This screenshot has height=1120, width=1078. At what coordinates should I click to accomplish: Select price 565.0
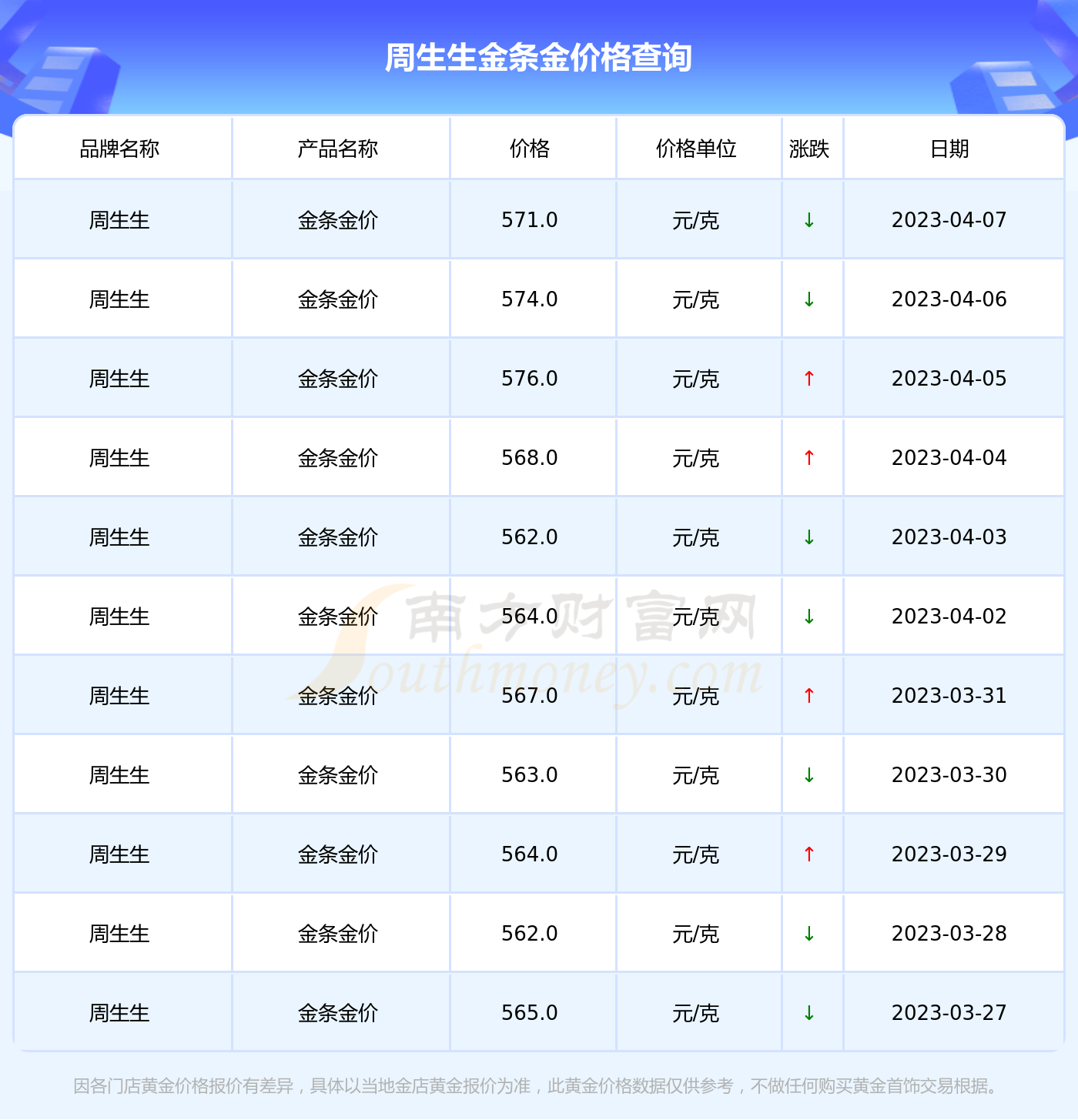tap(530, 1013)
